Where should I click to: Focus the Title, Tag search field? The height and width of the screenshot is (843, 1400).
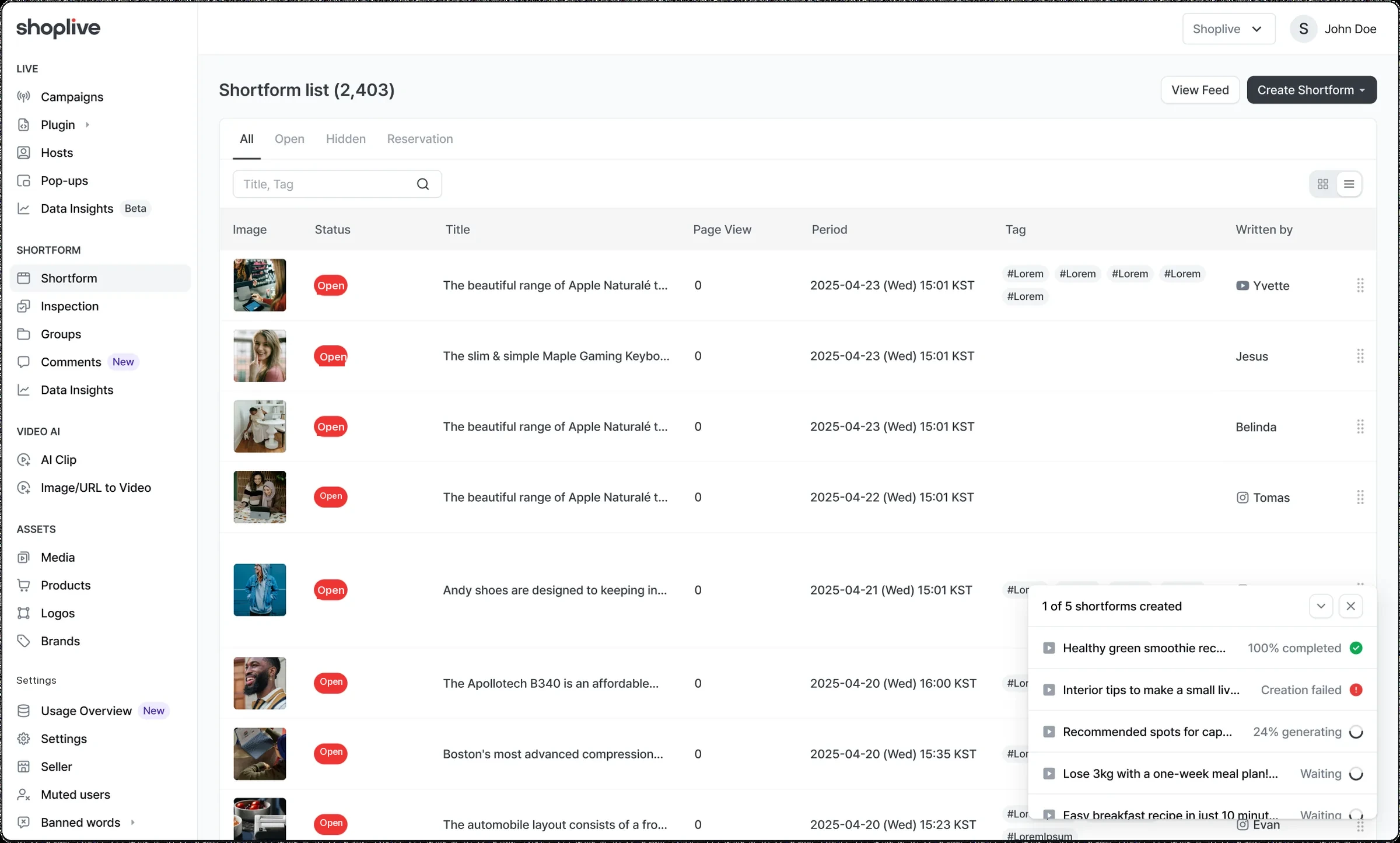(x=337, y=184)
